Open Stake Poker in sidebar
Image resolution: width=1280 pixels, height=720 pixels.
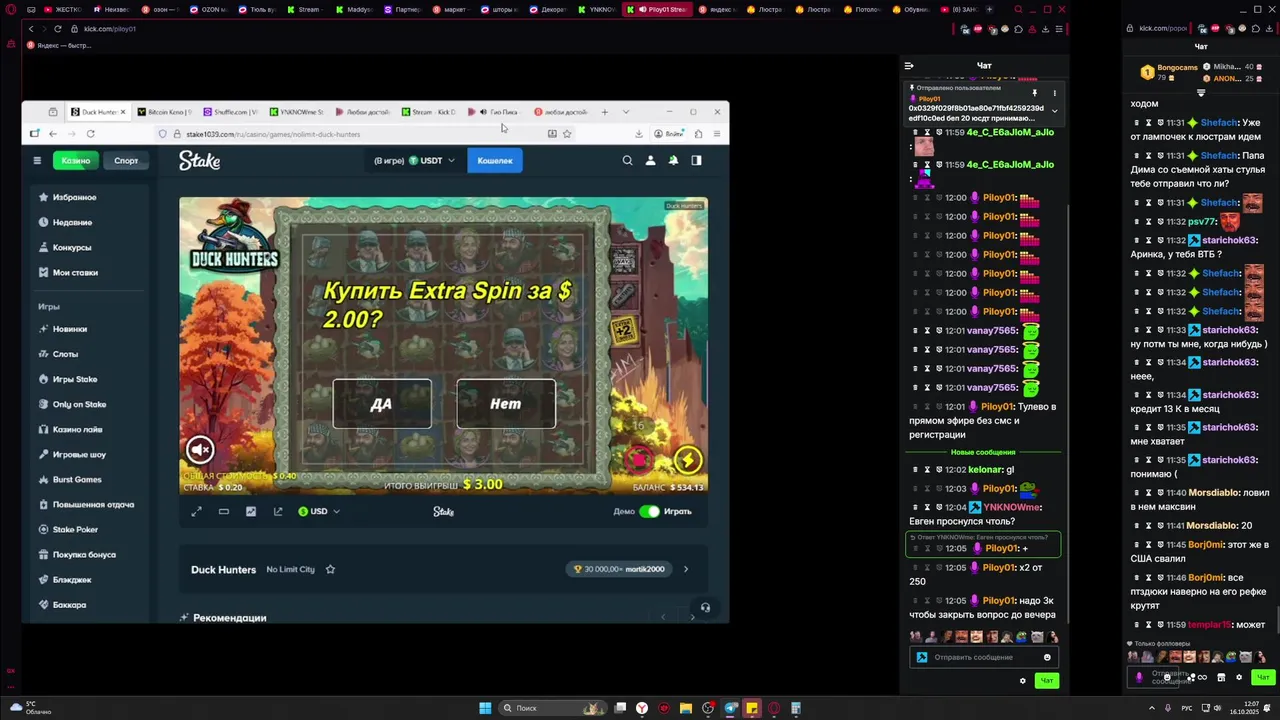75,529
